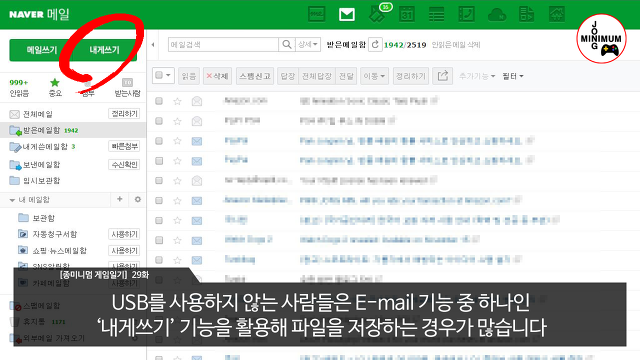Refresh the inbox with the reload icon
This screenshot has width=640, height=360.
point(375,44)
